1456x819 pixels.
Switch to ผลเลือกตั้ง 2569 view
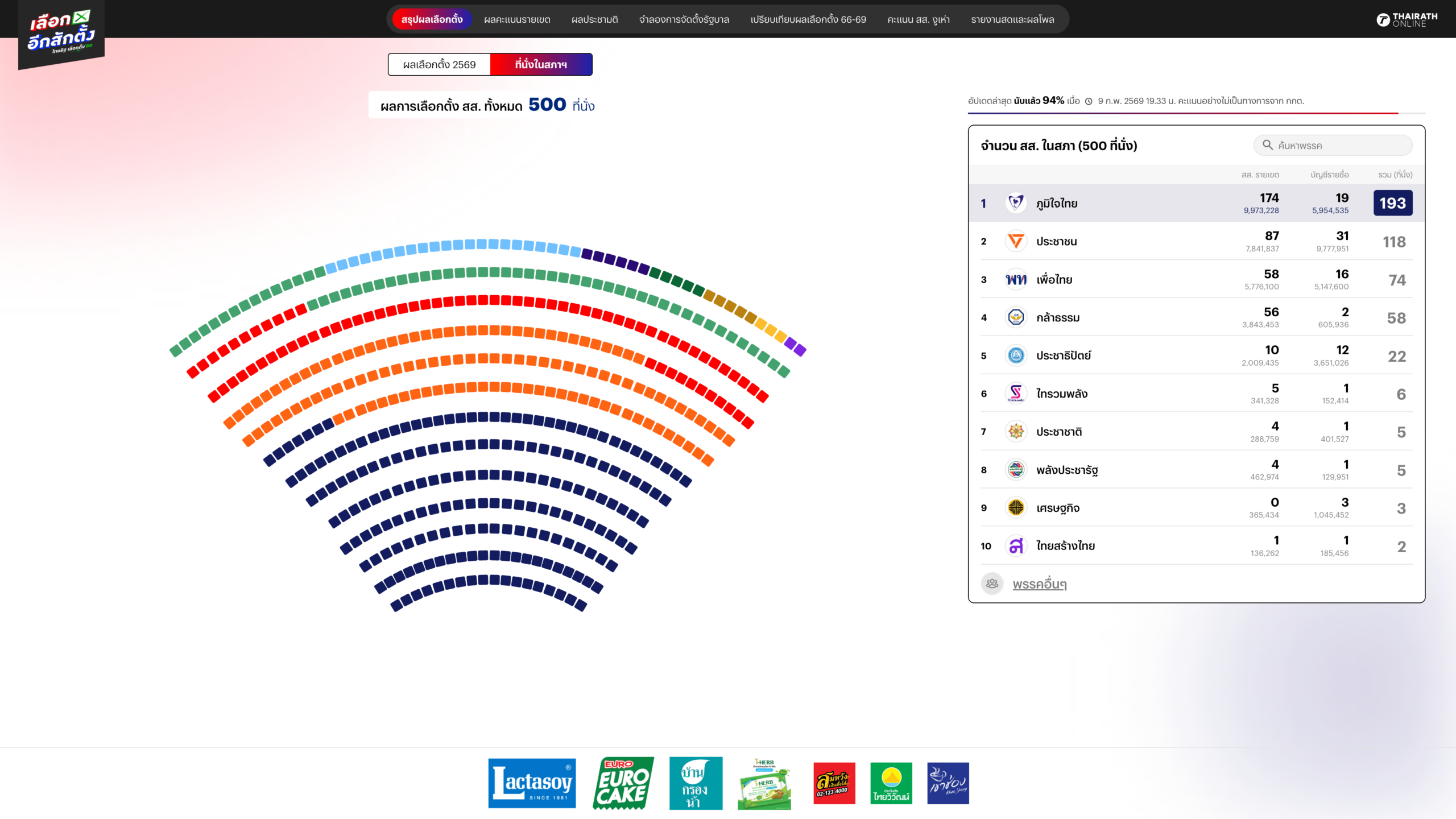coord(439,65)
